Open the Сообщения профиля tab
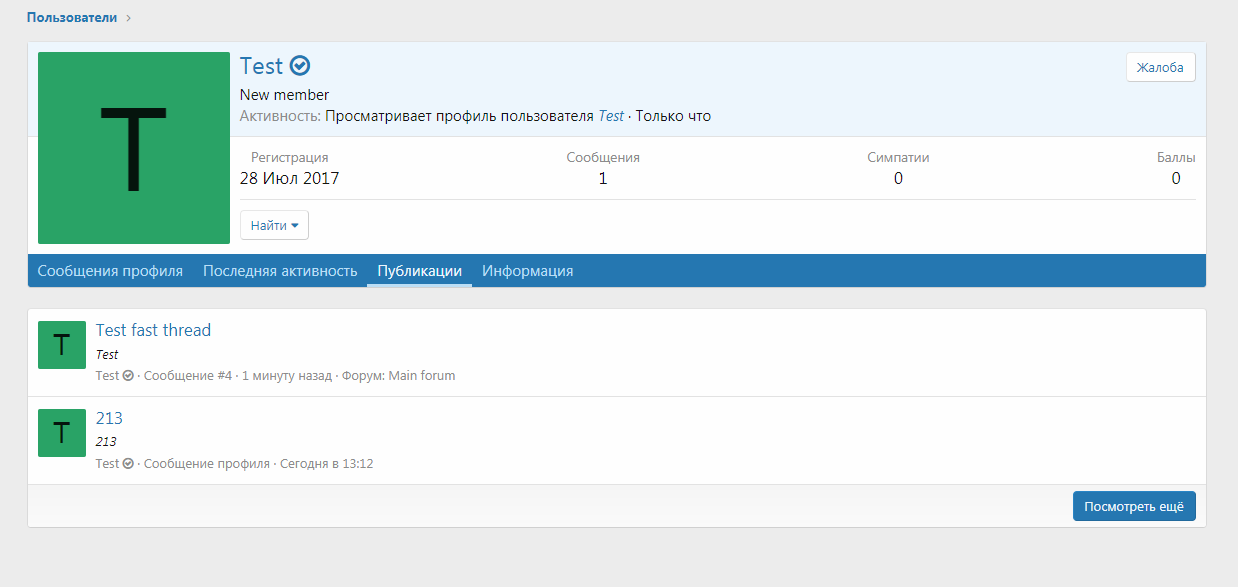Screen dimensions: 1238x587 pyautogui.click(x=110, y=270)
